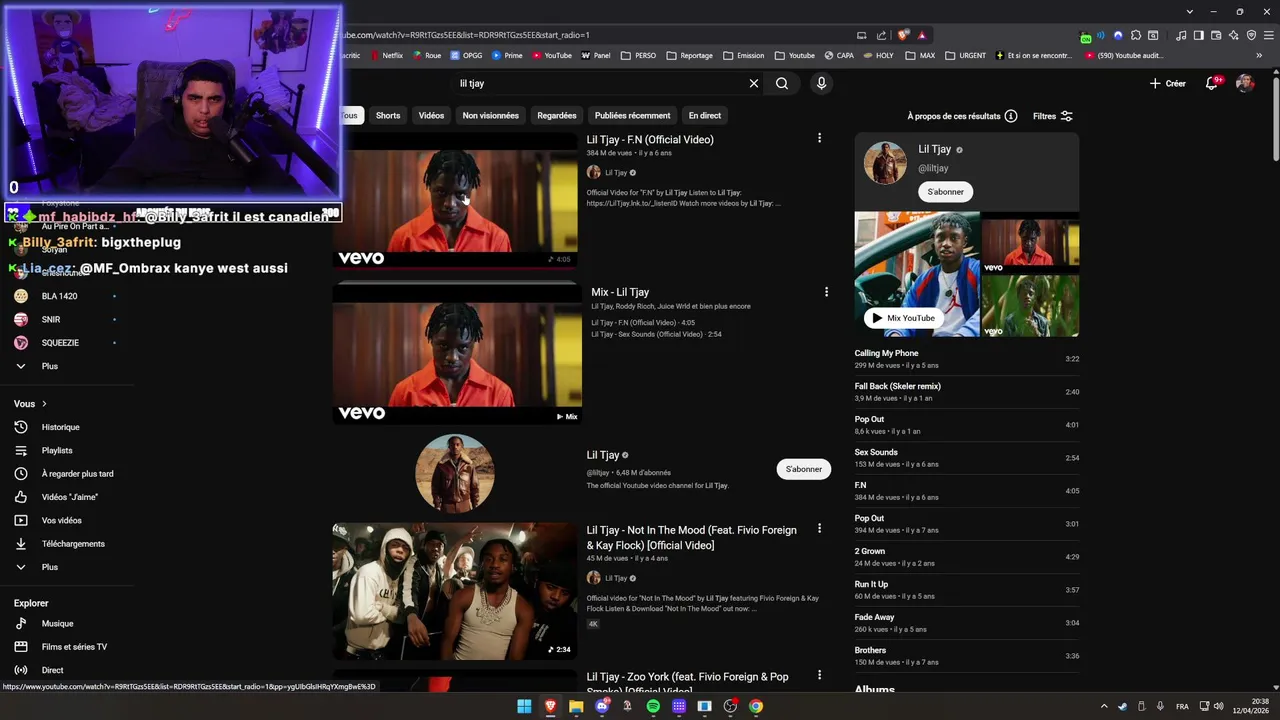This screenshot has height=720, width=1280.
Task: Open the account avatar menu
Action: pyautogui.click(x=1245, y=83)
